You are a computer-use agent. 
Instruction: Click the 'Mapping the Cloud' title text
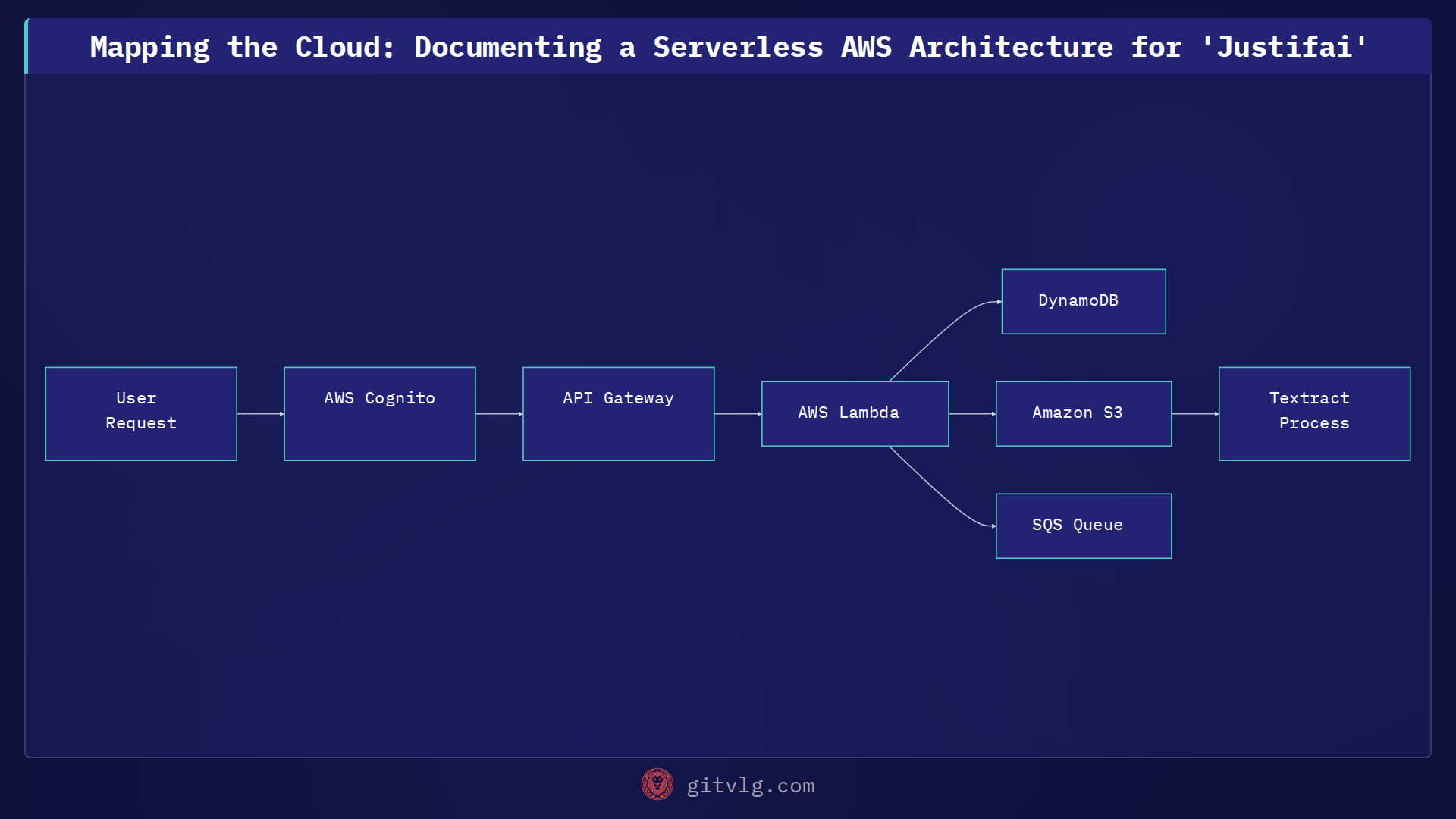729,47
